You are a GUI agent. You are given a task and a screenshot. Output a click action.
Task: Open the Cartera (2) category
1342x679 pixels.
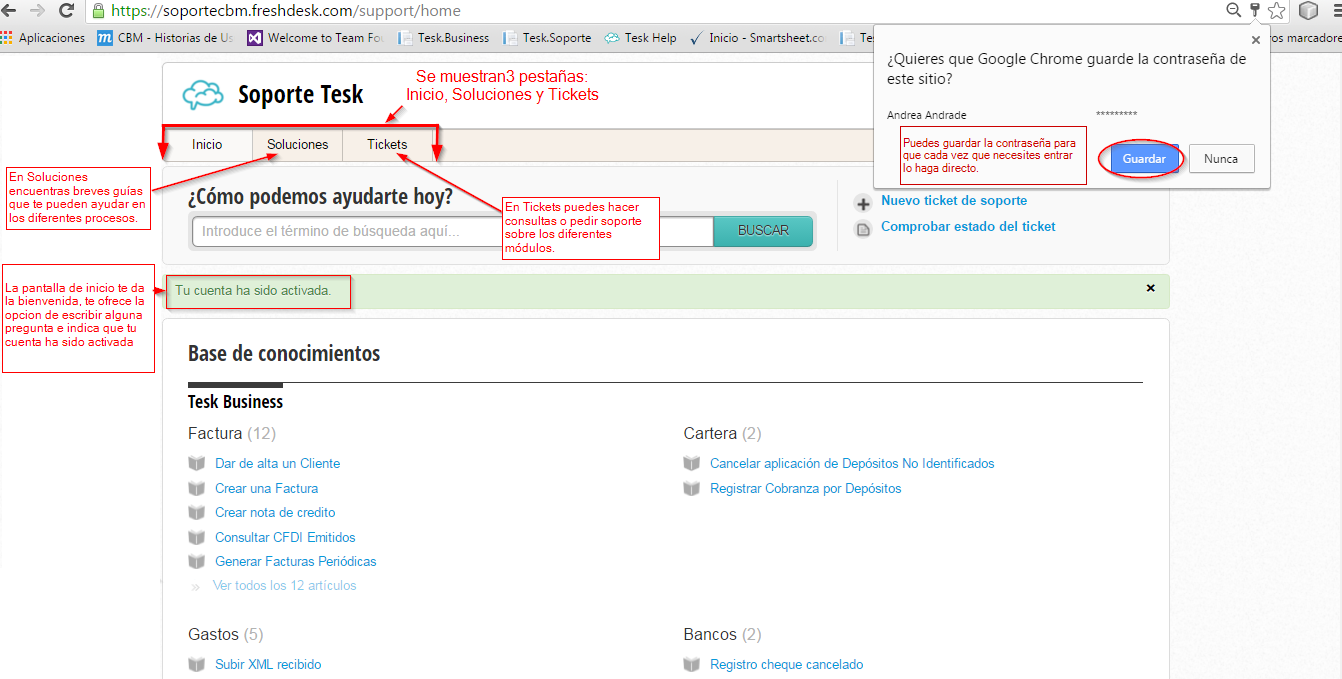pyautogui.click(x=723, y=433)
